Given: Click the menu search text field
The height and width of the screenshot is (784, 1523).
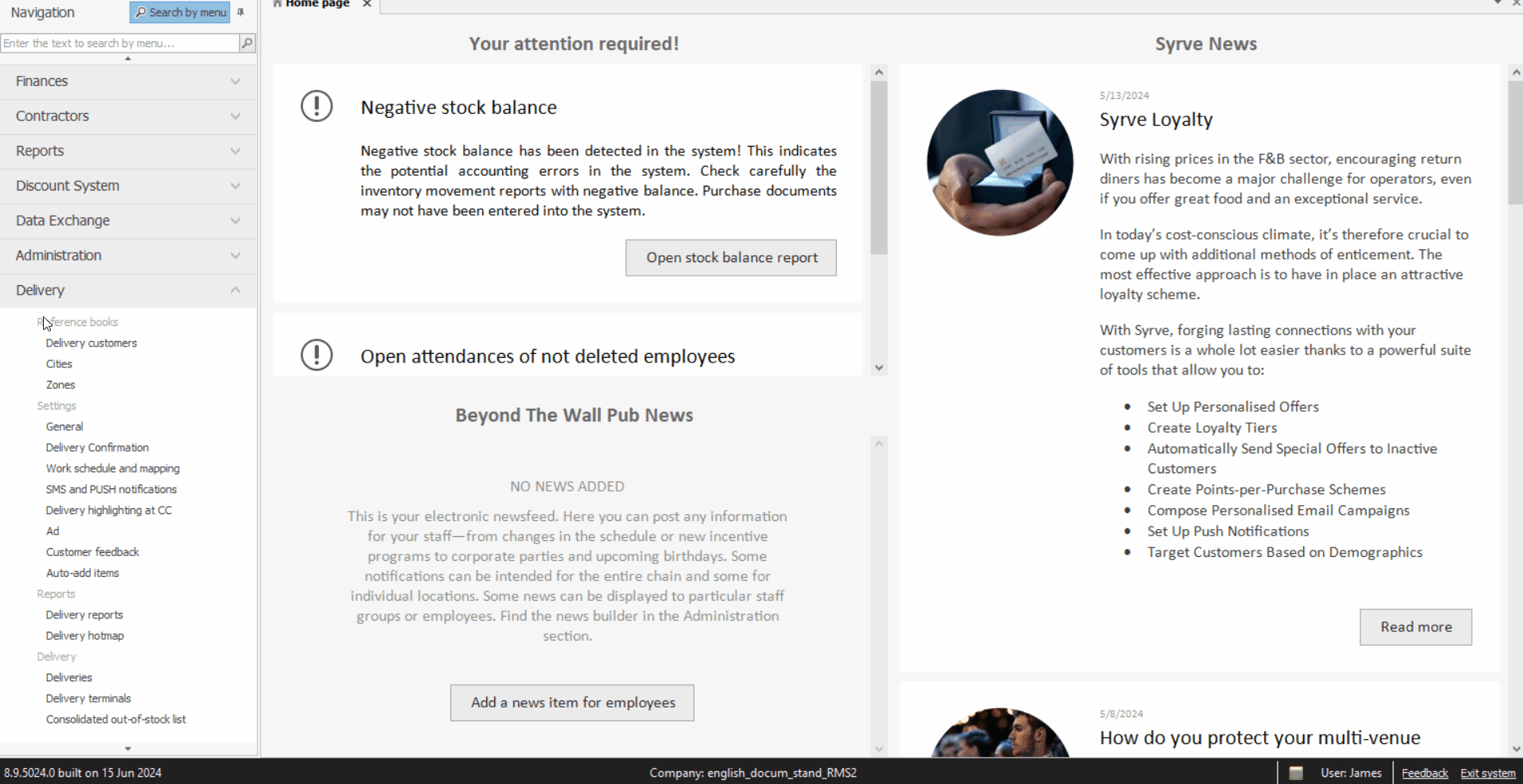Looking at the screenshot, I should (x=120, y=43).
